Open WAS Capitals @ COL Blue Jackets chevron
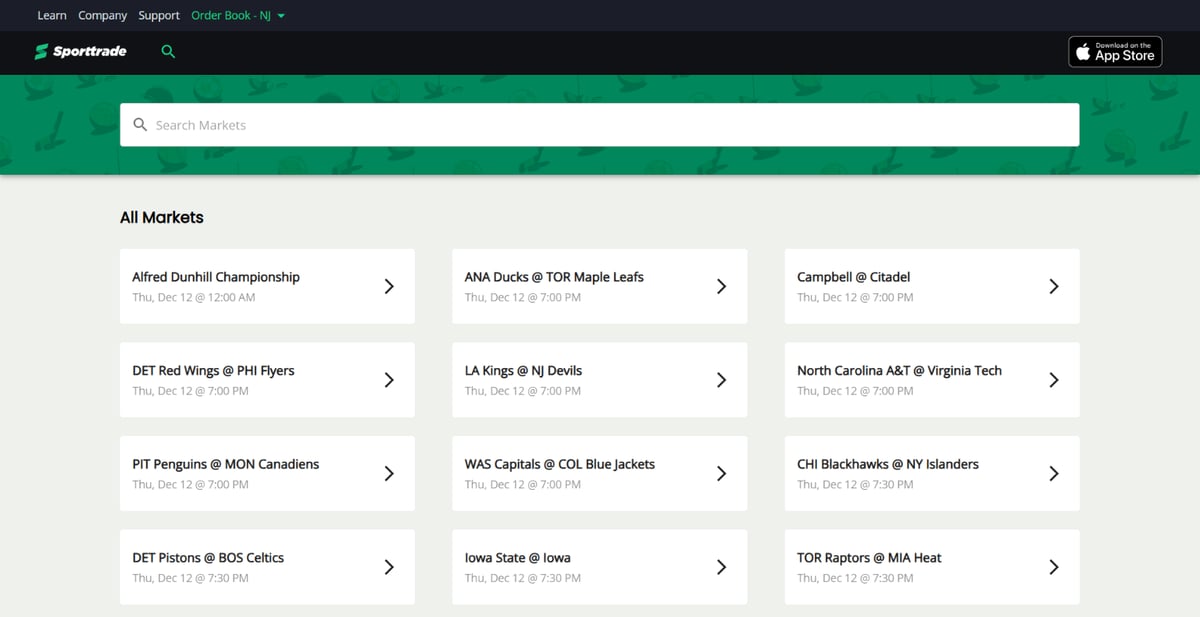The image size is (1200, 617). coord(721,473)
